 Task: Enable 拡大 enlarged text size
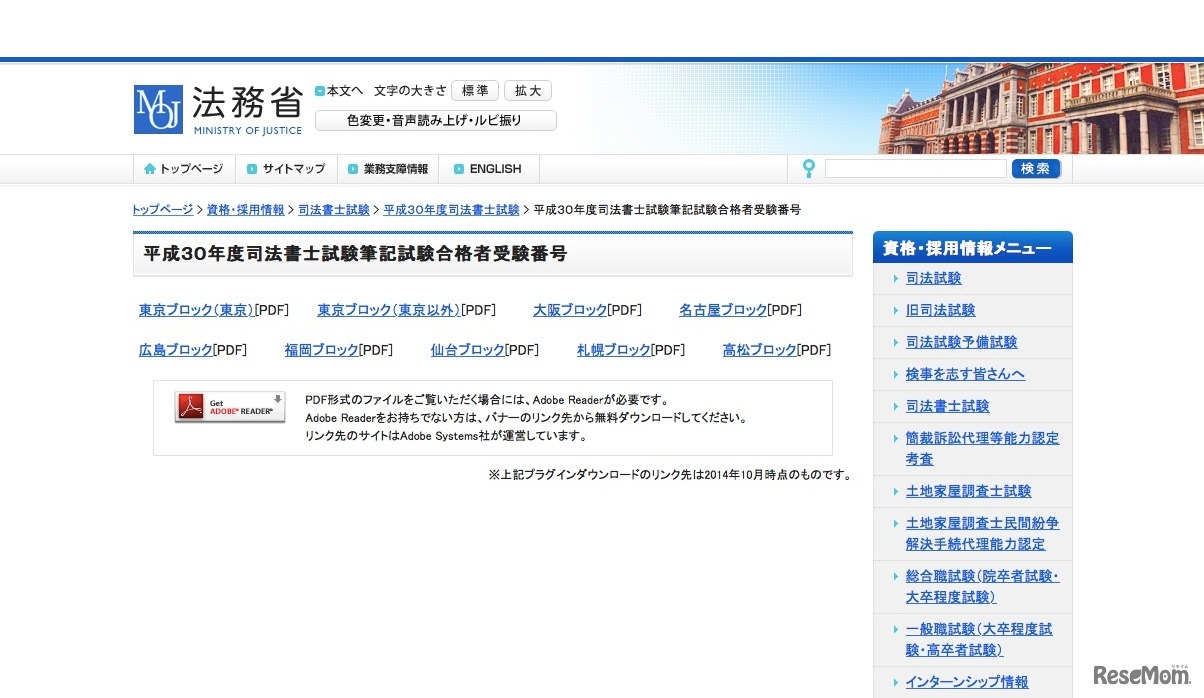[x=527, y=90]
